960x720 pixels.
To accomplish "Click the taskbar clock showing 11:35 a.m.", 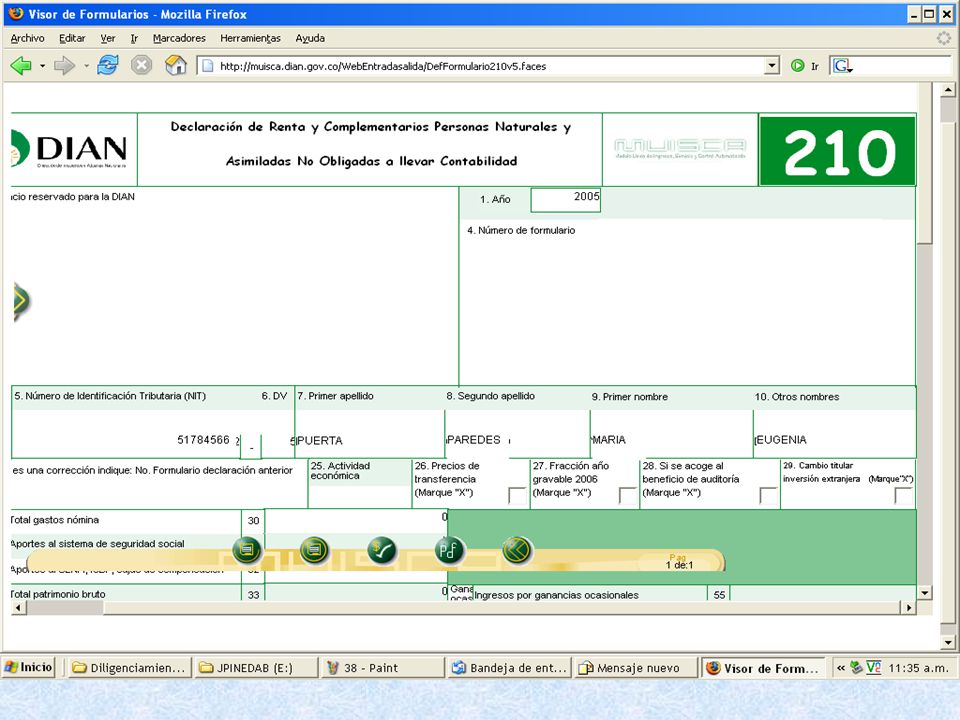I will pyautogui.click(x=918, y=668).
